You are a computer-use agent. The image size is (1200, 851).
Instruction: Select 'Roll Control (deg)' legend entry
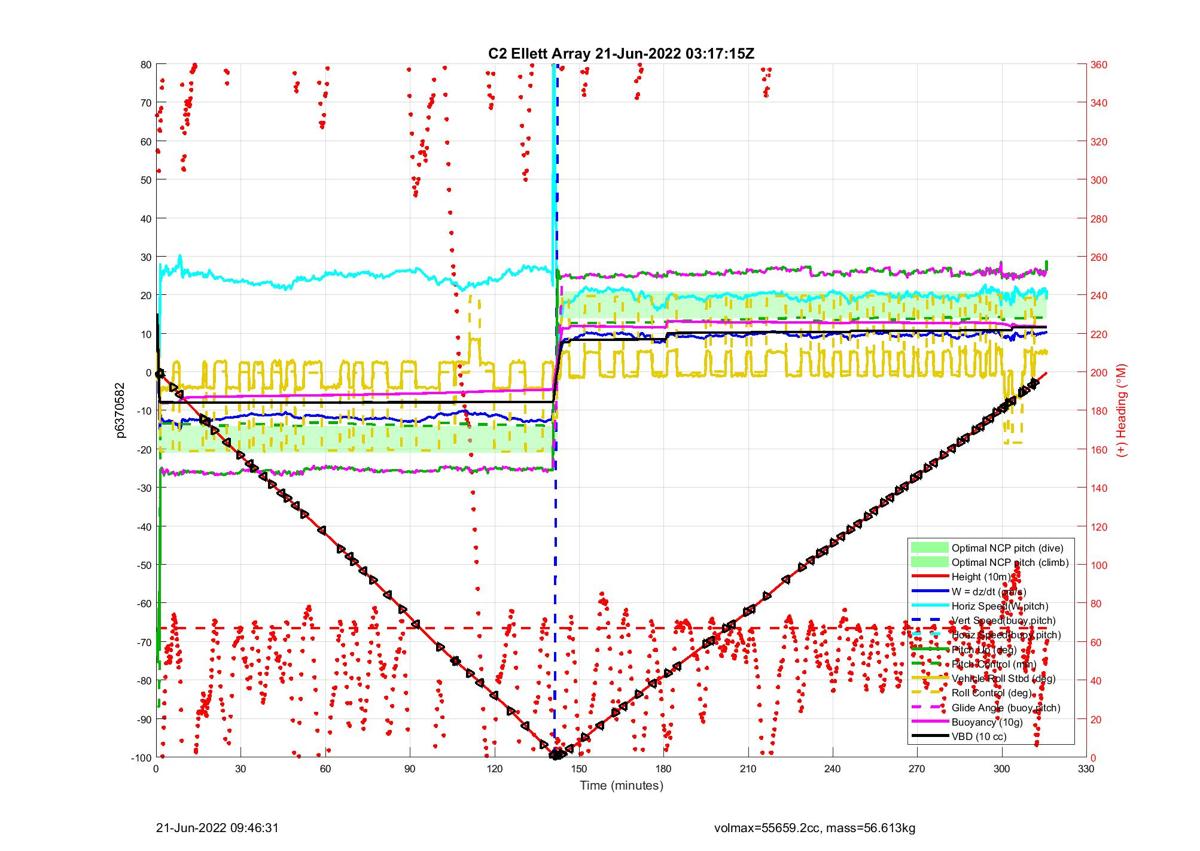[x=992, y=693]
